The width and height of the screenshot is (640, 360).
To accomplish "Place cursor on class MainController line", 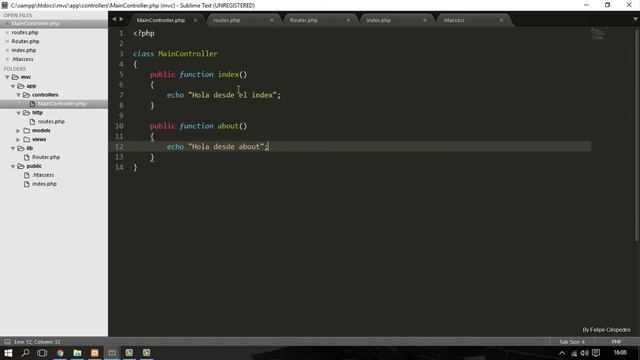I will point(175,54).
